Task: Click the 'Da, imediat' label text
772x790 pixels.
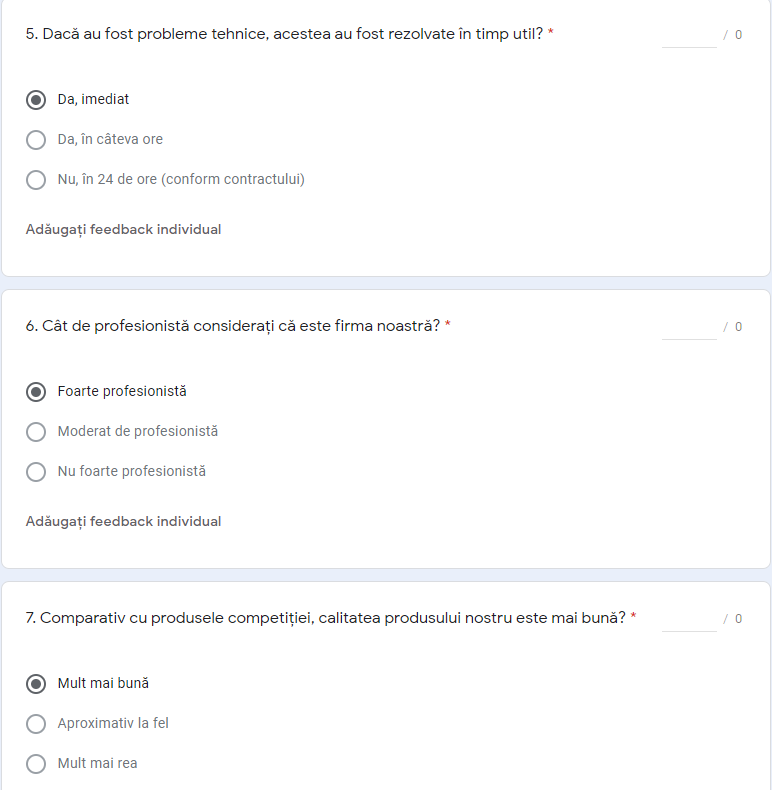Action: (93, 100)
